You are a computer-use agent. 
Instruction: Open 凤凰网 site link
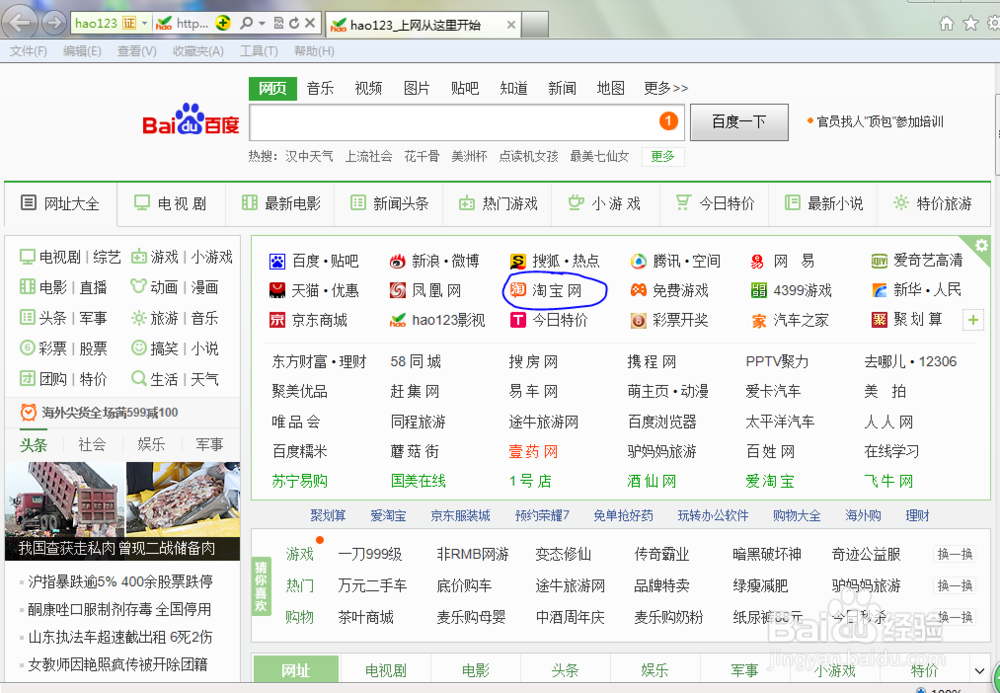tap(425, 291)
